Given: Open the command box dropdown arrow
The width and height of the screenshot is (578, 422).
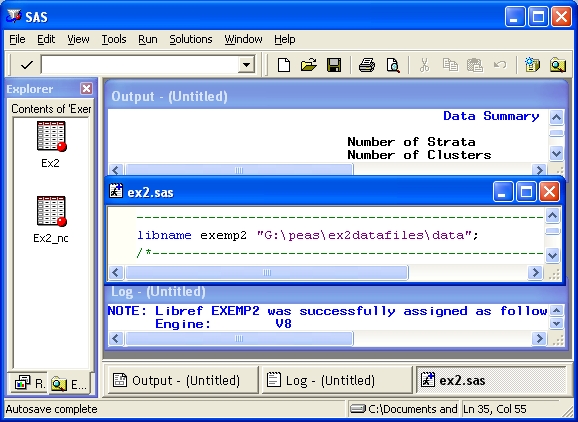Looking at the screenshot, I should [246, 65].
